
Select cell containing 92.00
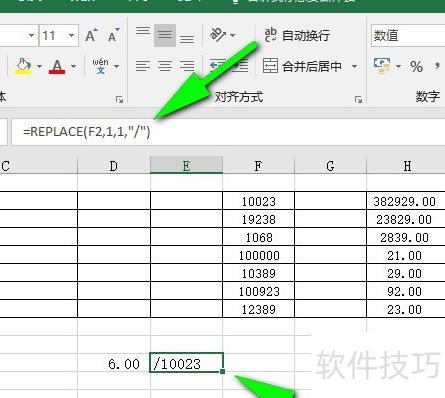[406, 291]
